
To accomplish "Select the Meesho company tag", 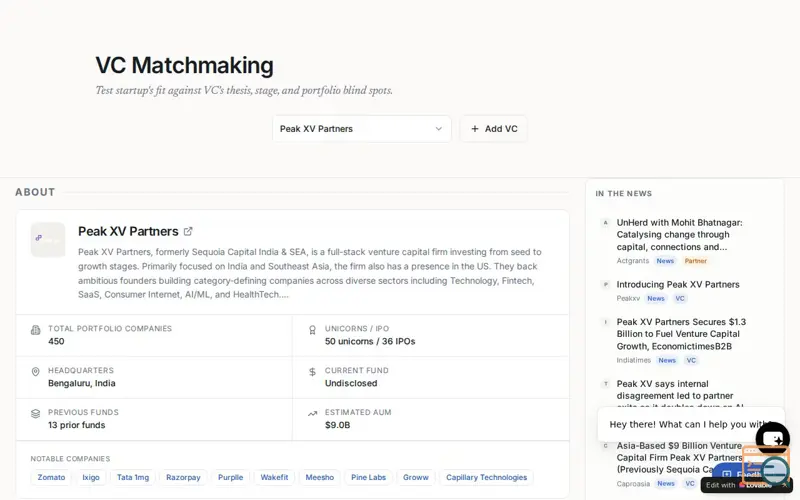I will (319, 478).
